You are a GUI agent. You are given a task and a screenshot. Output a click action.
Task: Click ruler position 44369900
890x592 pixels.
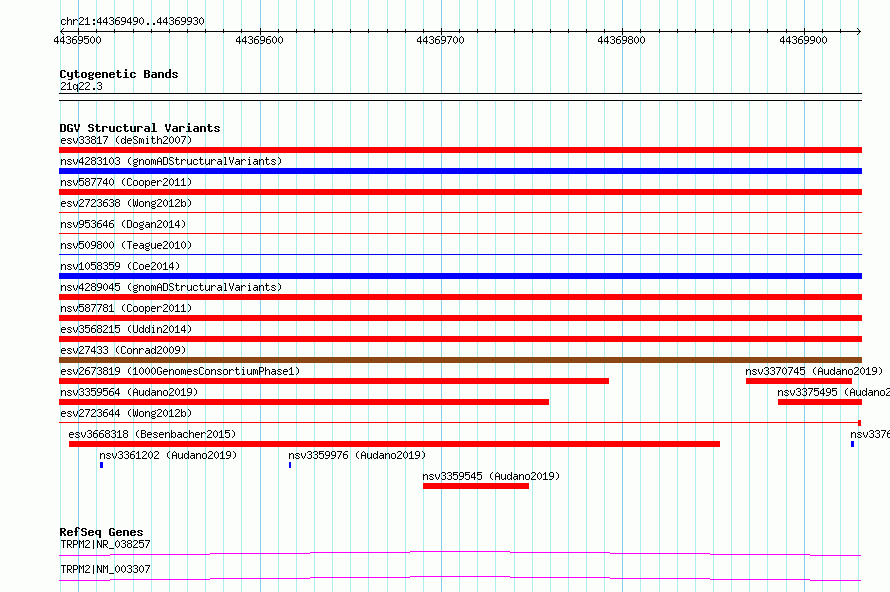(x=803, y=40)
